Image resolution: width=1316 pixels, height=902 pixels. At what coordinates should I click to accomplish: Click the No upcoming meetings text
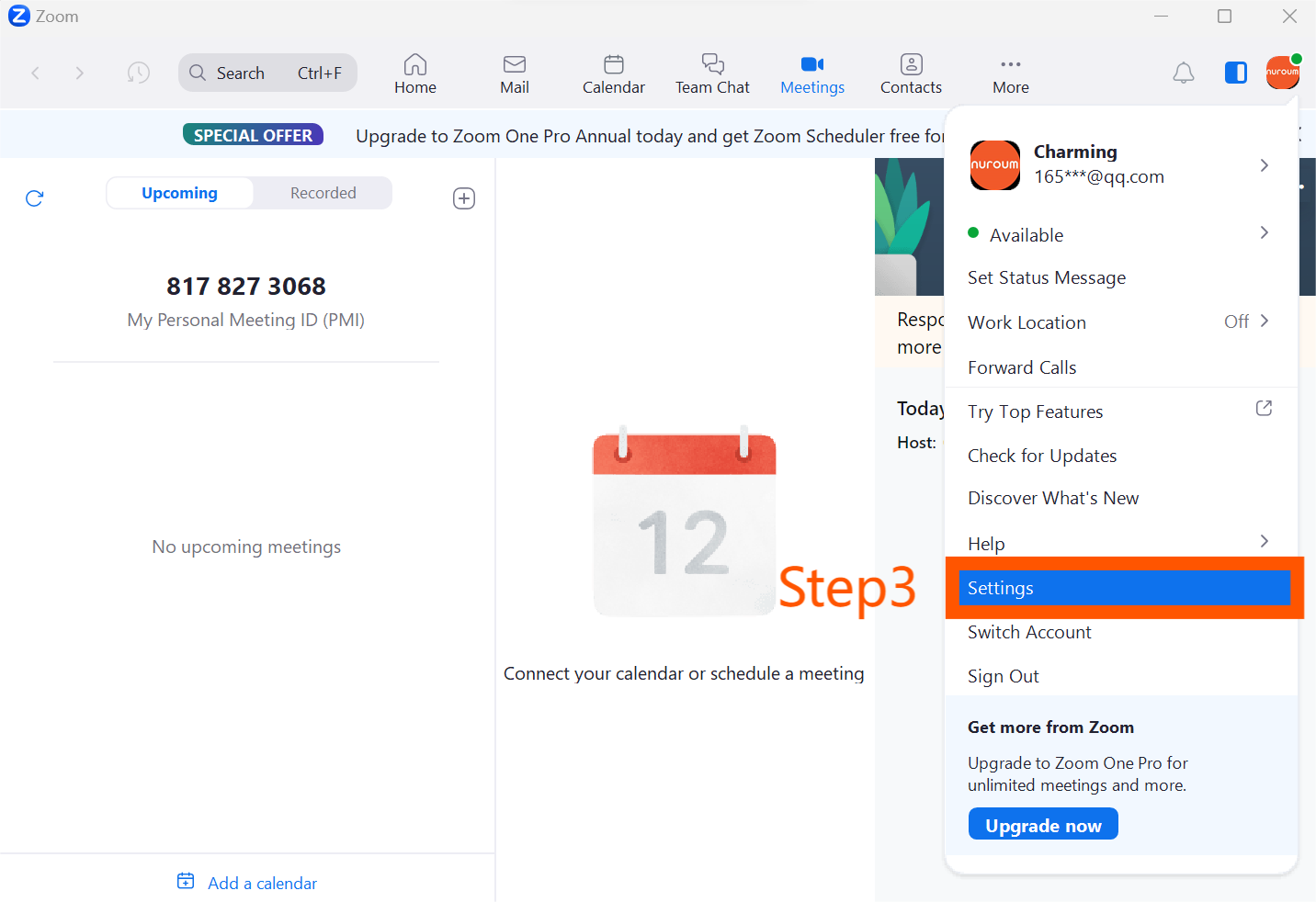(246, 547)
